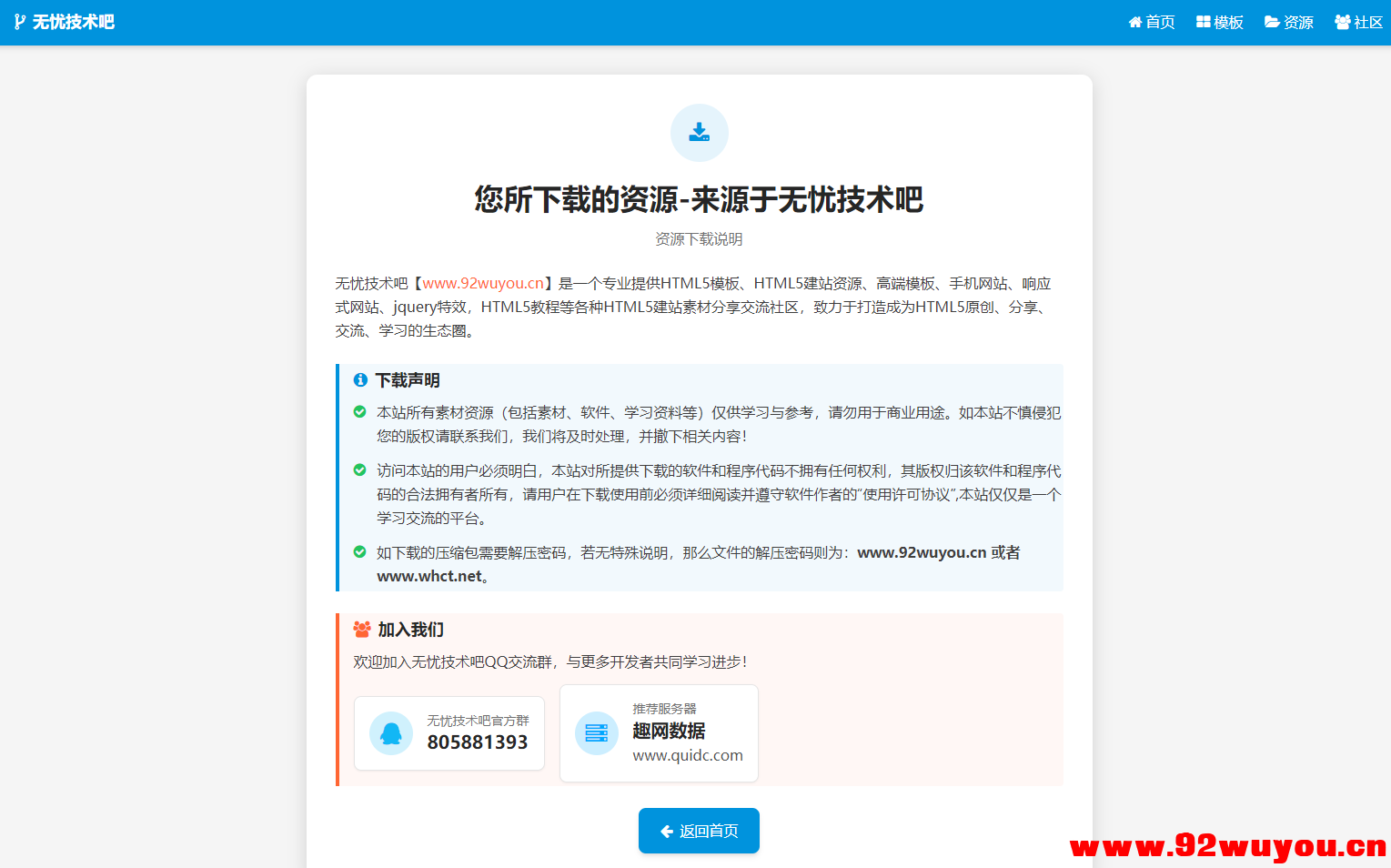Click the green checkmark beside first declaration

pyautogui.click(x=359, y=411)
